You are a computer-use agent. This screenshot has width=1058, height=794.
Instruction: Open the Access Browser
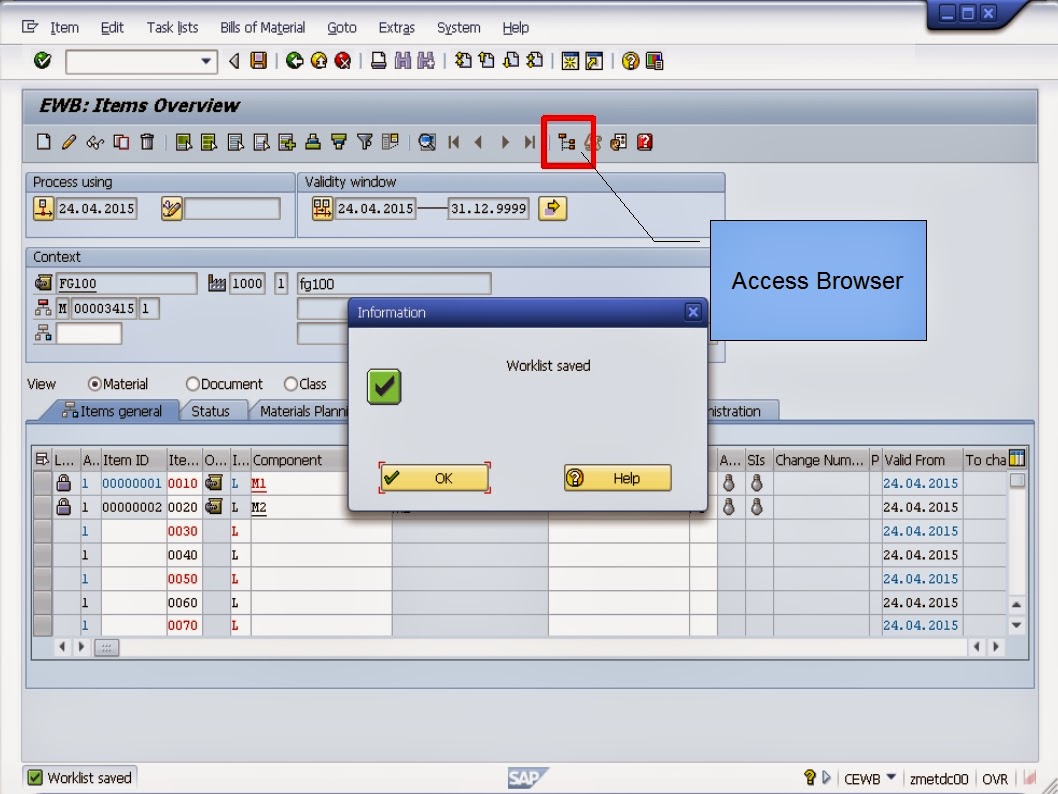(566, 141)
